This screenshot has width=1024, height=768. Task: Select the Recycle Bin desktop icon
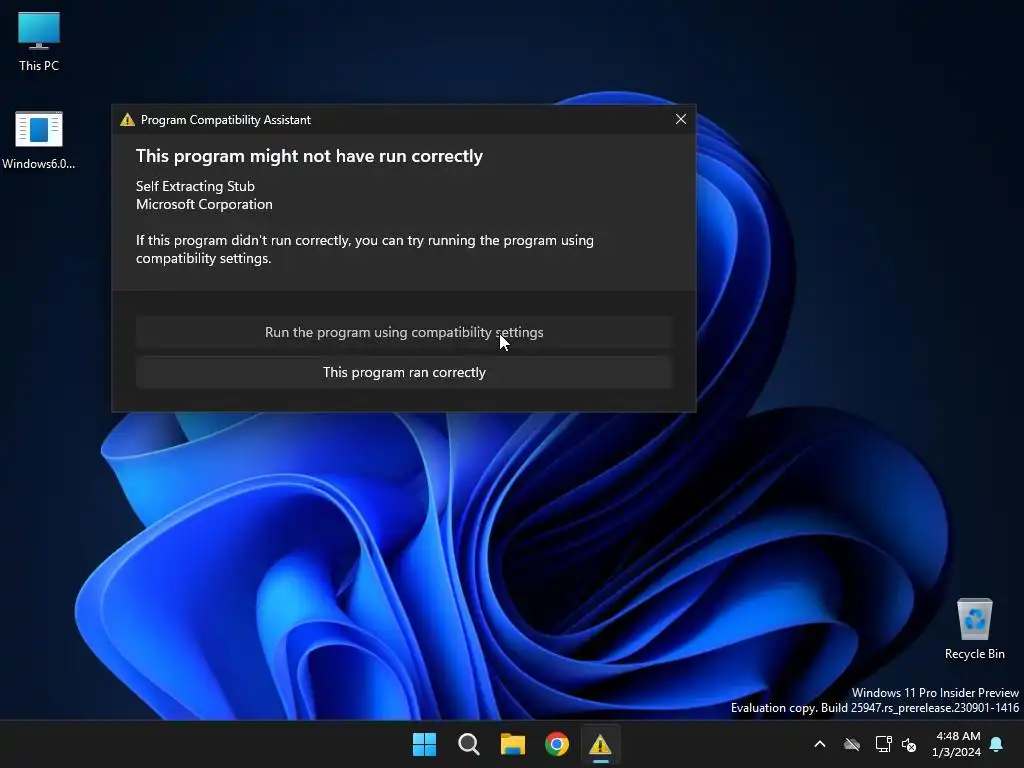974,629
